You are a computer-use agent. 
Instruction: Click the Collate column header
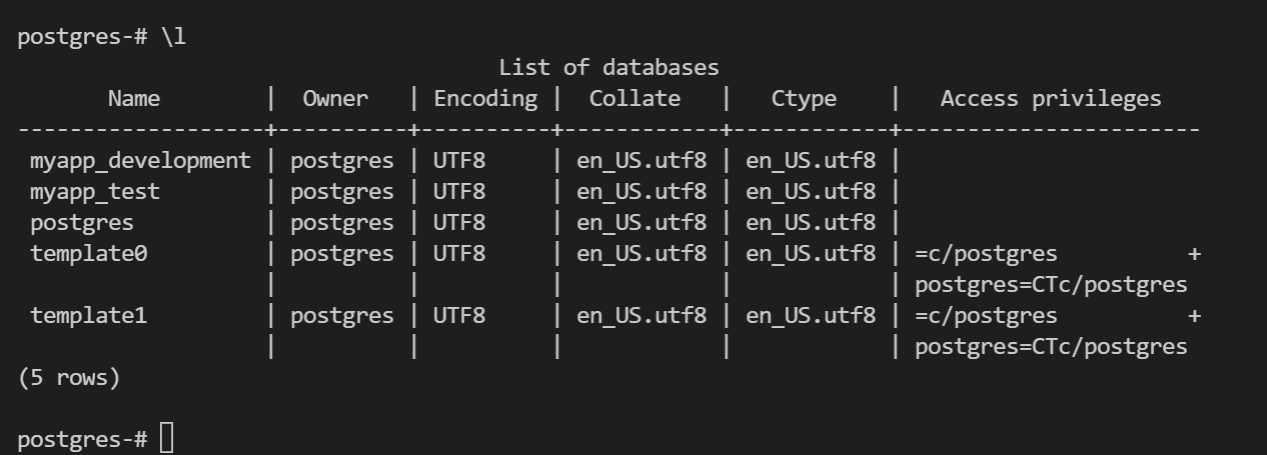pos(635,99)
